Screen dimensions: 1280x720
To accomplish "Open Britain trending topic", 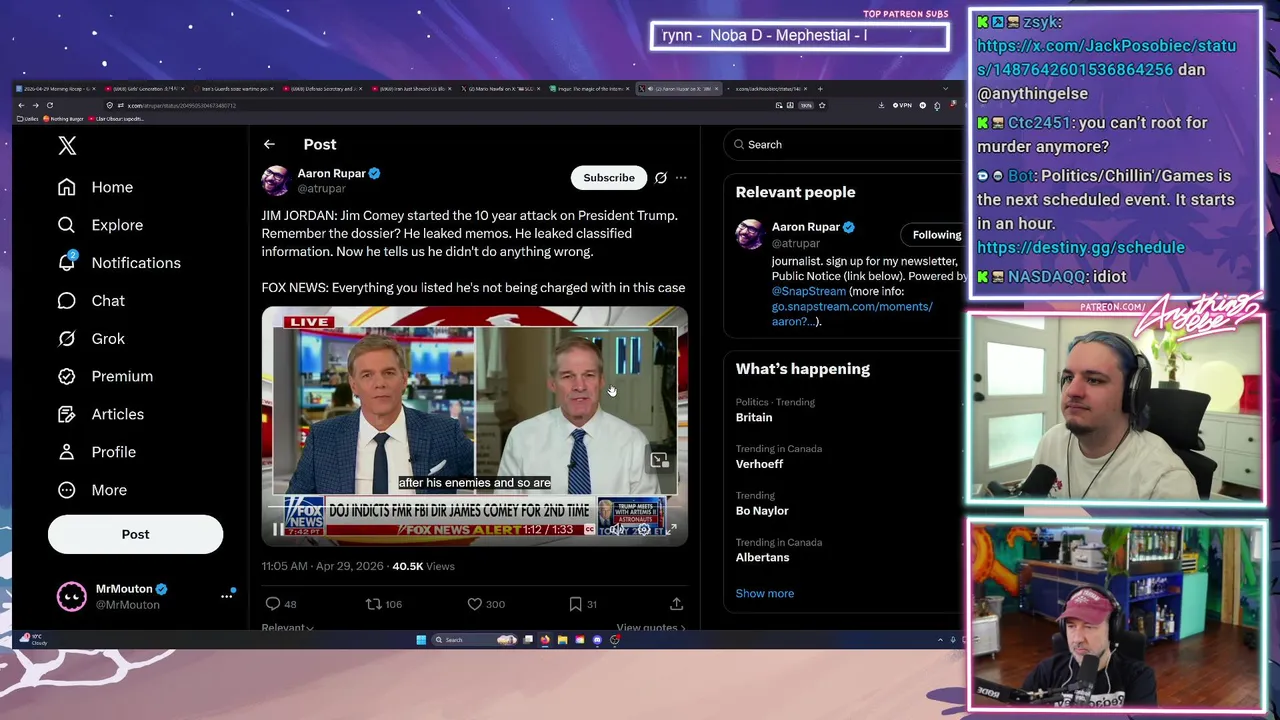I will click(754, 417).
